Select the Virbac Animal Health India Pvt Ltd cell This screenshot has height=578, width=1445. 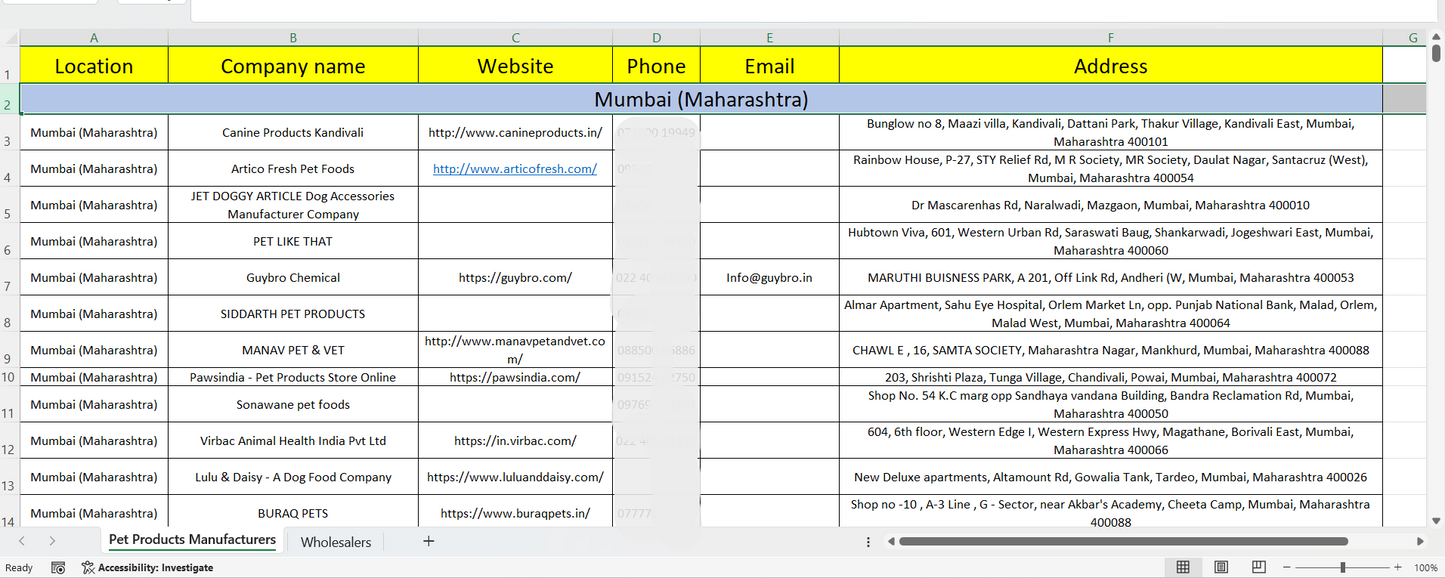point(293,440)
